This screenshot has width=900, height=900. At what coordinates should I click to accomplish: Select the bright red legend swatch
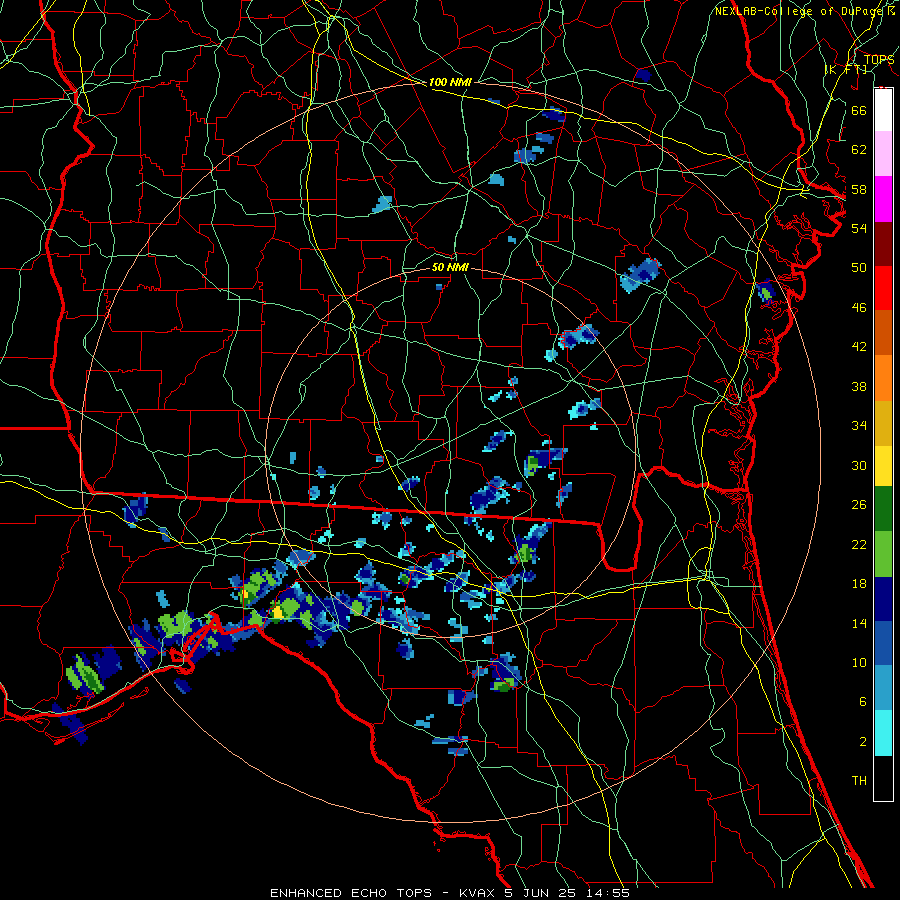click(x=883, y=288)
